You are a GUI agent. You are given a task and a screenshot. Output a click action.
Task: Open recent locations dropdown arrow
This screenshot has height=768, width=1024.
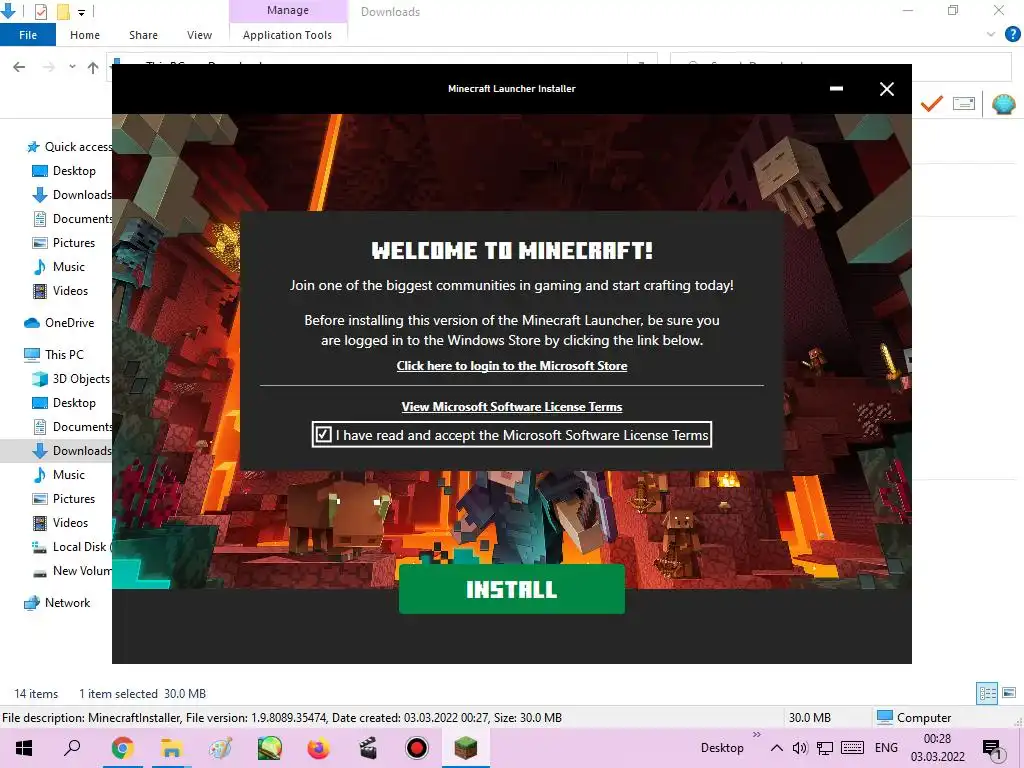(x=72, y=67)
